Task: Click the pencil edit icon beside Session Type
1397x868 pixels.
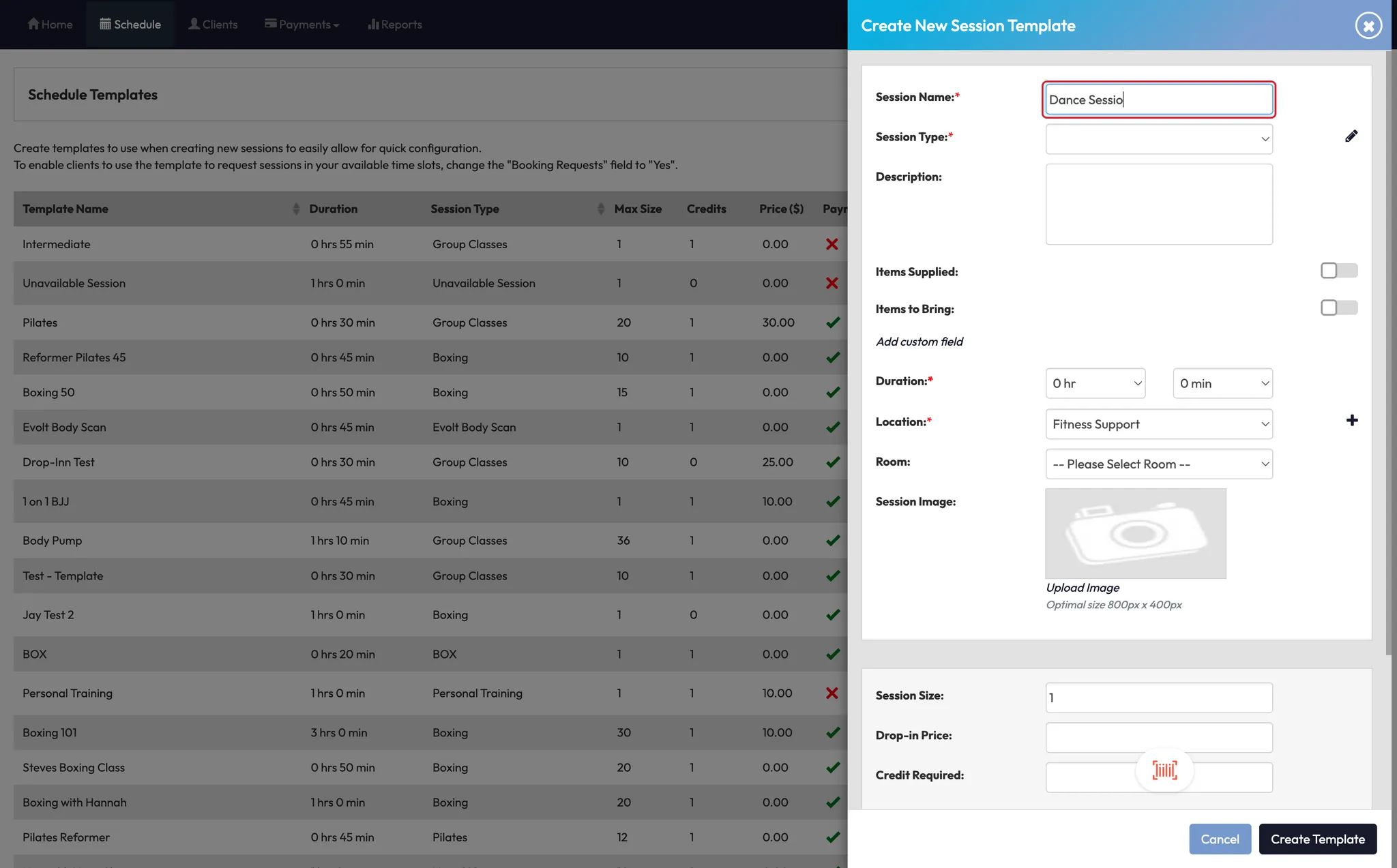Action: click(1351, 136)
